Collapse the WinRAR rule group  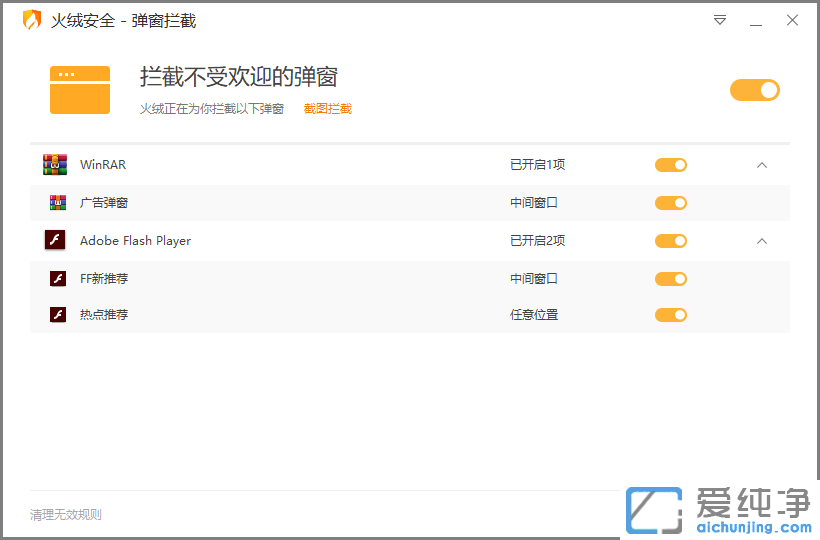[x=762, y=165]
